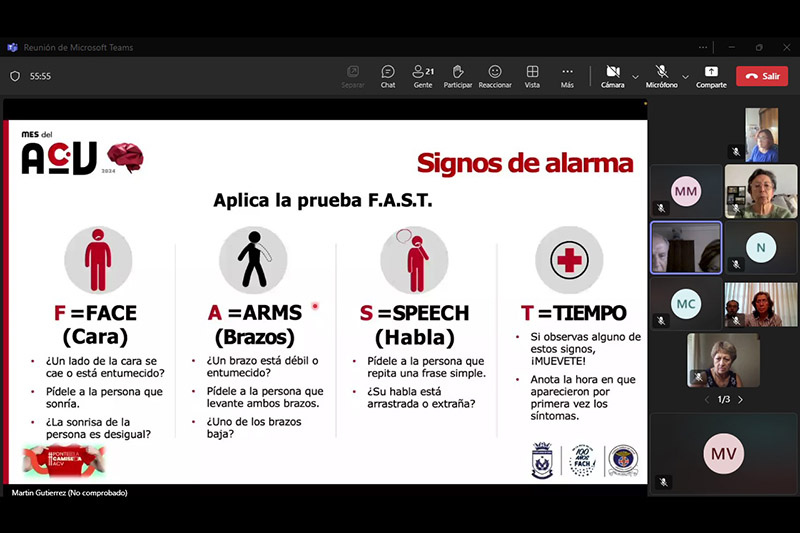Click the text ¿Uno de los brazos baja?
The image size is (800, 533).
254,427
